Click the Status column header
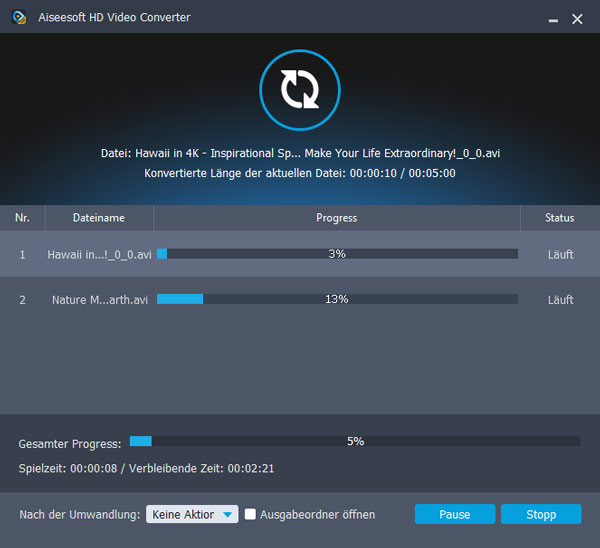 point(559,218)
